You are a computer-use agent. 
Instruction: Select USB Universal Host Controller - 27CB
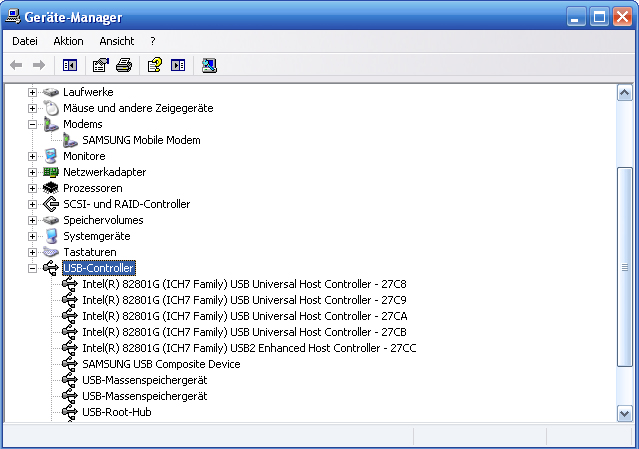[245, 332]
